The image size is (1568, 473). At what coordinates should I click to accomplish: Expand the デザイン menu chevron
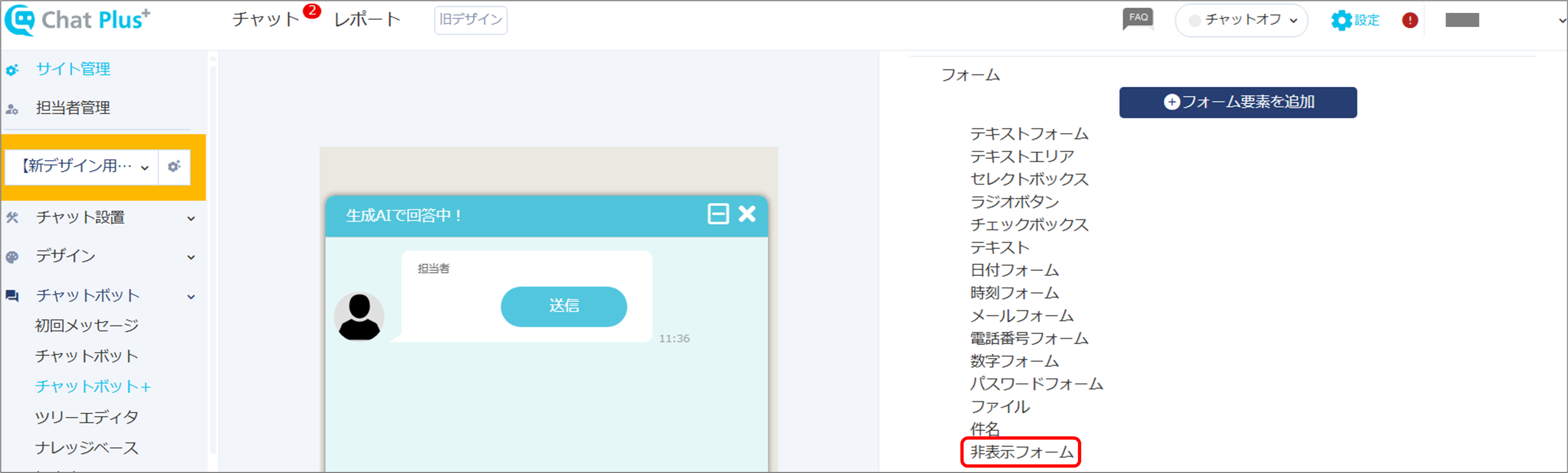191,257
